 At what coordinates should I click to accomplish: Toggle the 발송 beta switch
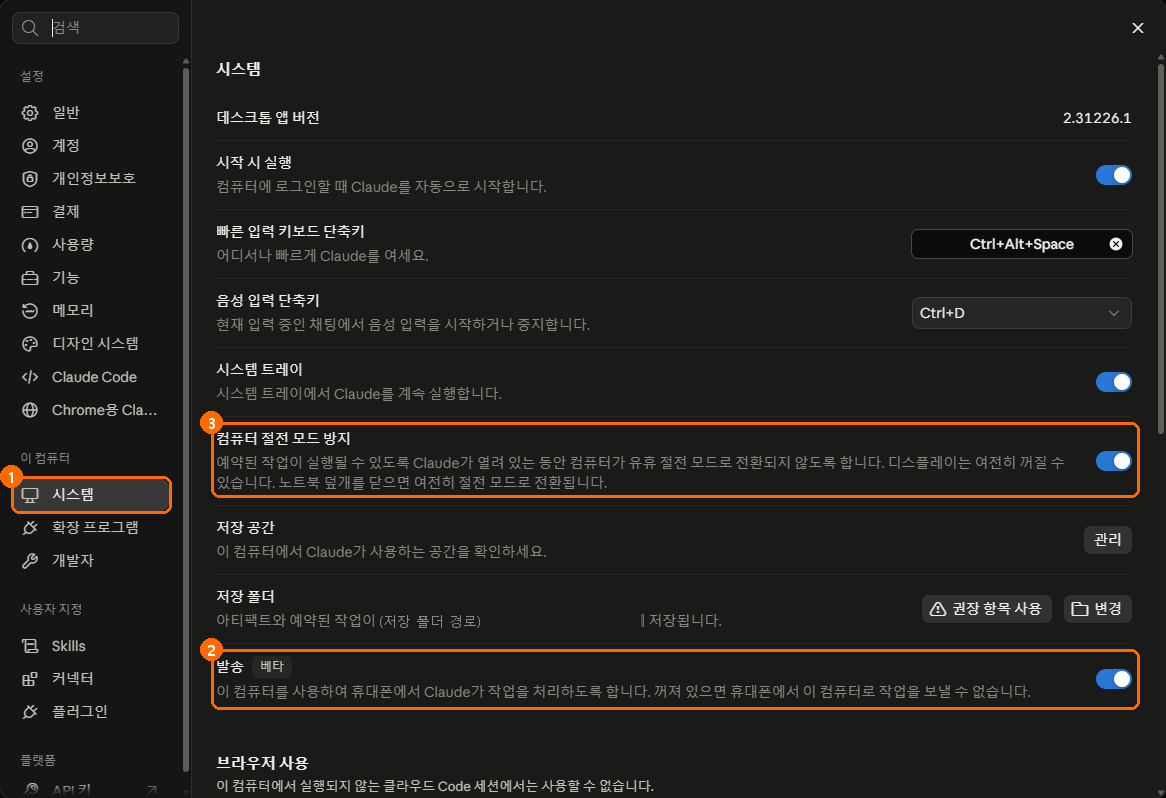1113,679
